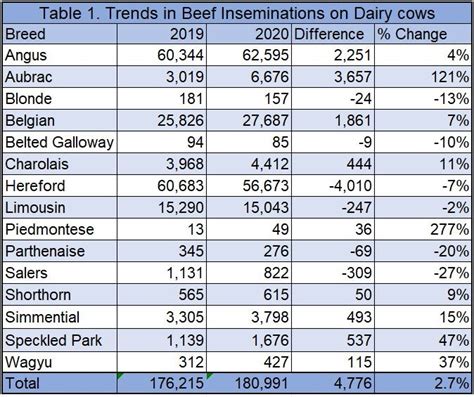Select the Speckled Park breed cell
The width and height of the screenshot is (474, 397).
tap(60, 340)
